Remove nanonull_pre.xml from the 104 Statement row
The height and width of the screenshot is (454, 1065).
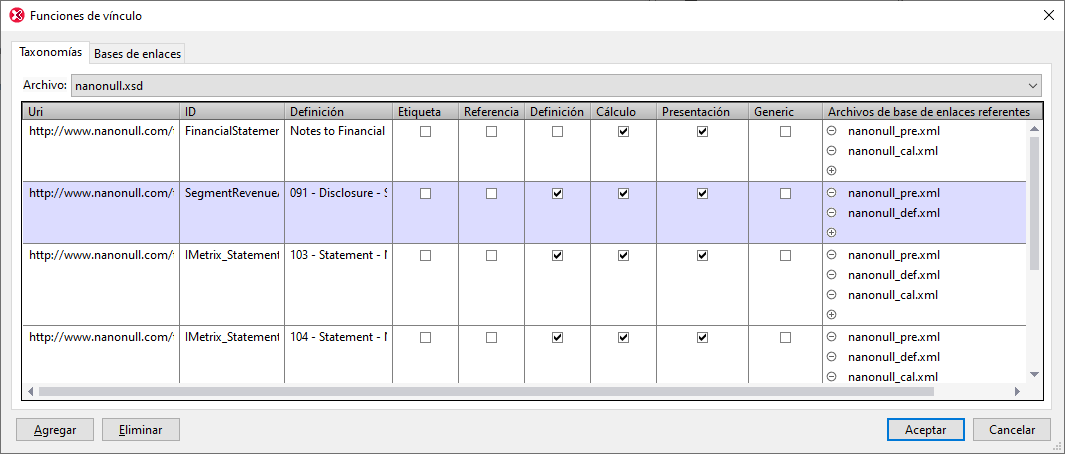832,337
